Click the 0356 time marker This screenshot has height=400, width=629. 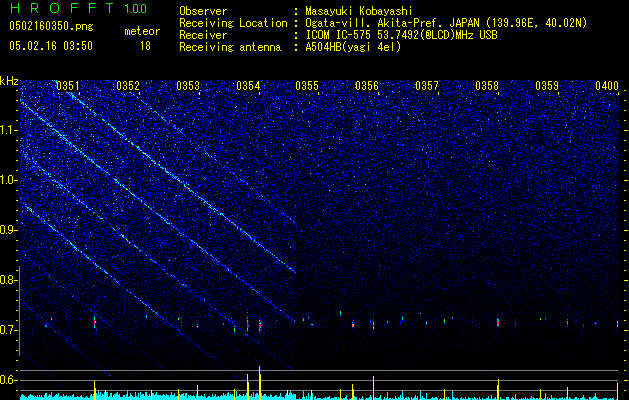(x=367, y=86)
